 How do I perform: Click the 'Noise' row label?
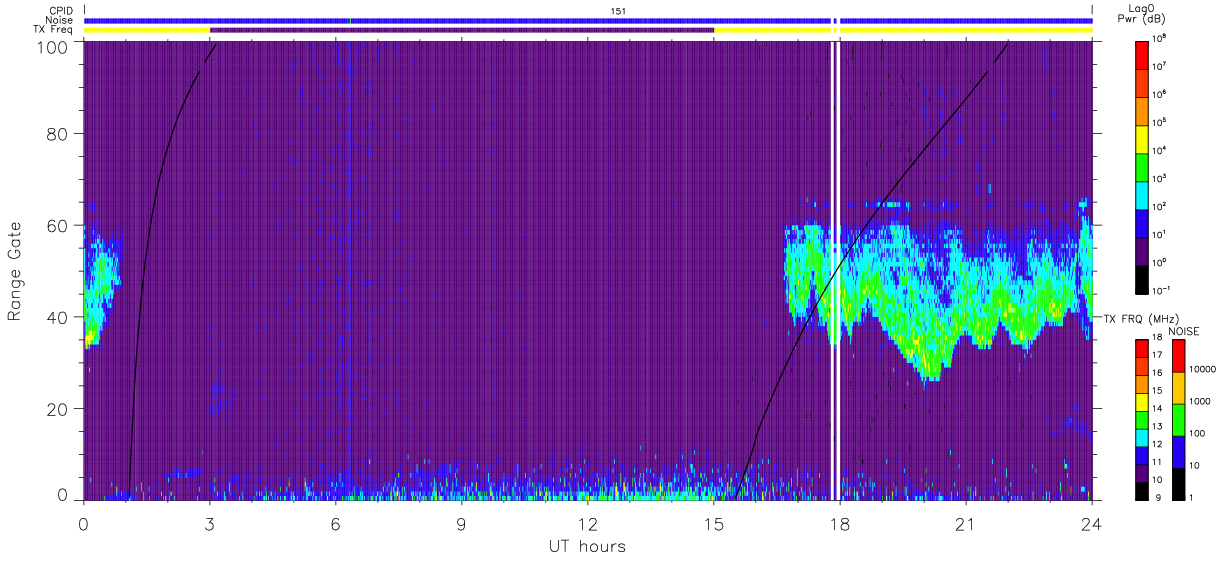click(60, 20)
